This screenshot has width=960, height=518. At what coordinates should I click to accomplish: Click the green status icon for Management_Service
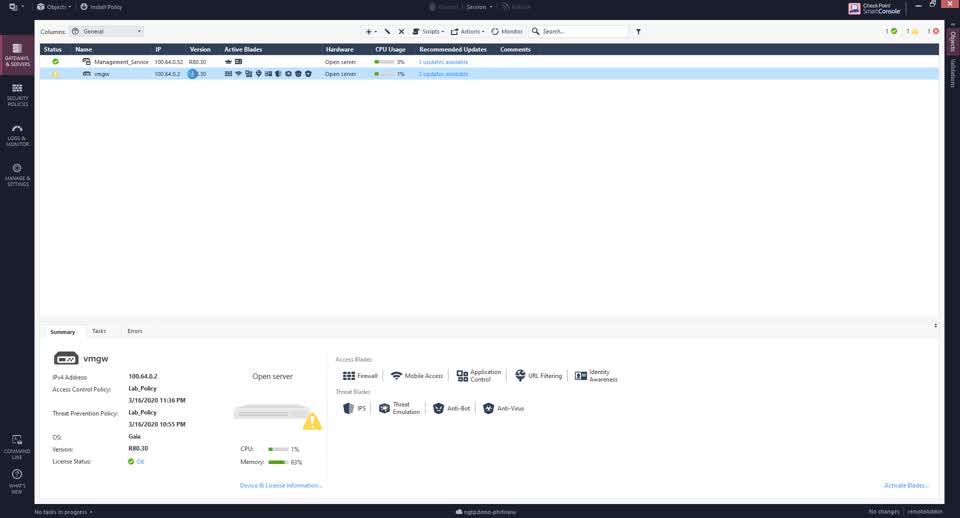56,62
